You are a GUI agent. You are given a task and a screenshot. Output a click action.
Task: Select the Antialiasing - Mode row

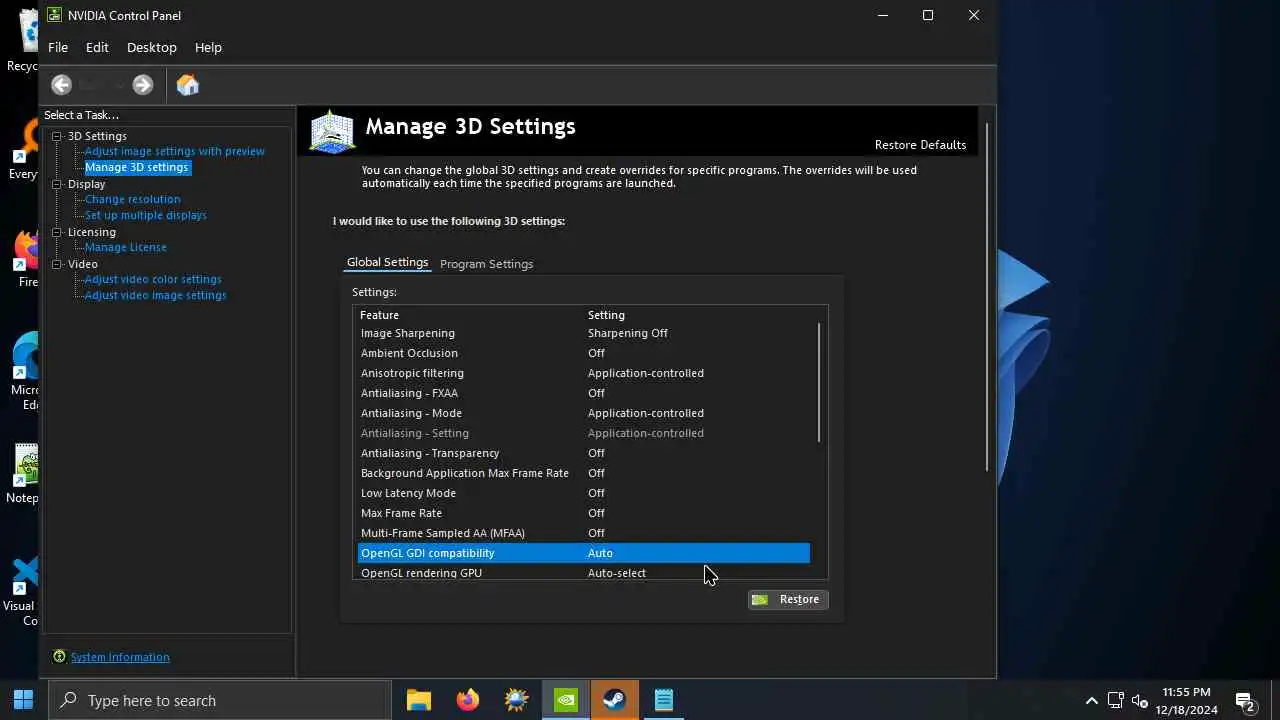pos(584,413)
